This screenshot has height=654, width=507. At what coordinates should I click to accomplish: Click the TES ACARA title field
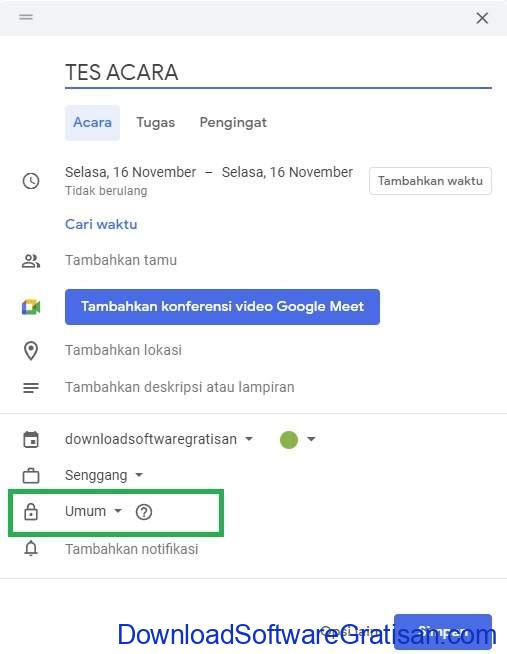pyautogui.click(x=278, y=73)
